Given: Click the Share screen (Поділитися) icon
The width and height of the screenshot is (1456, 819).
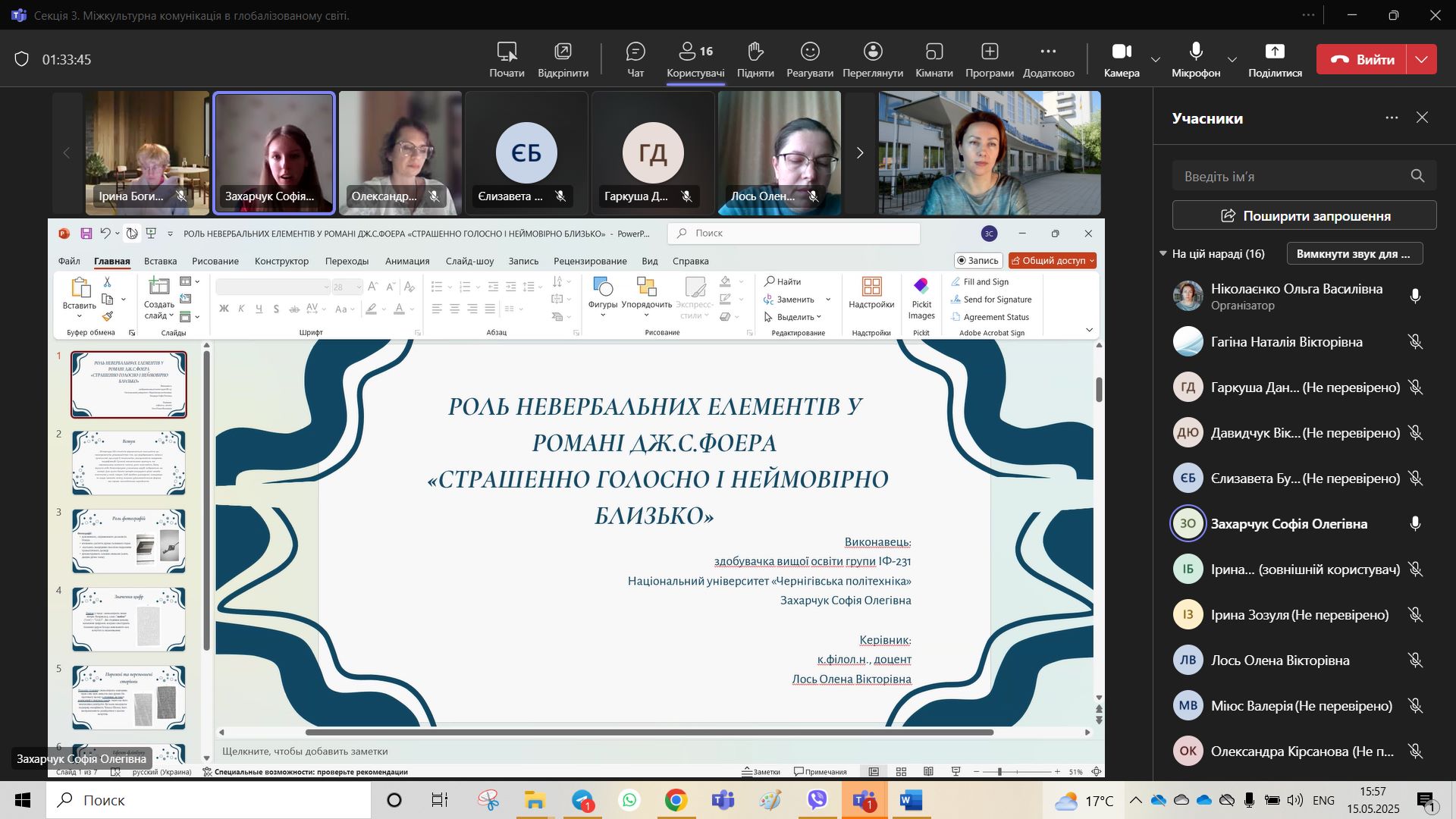Looking at the screenshot, I should pos(1275,52).
